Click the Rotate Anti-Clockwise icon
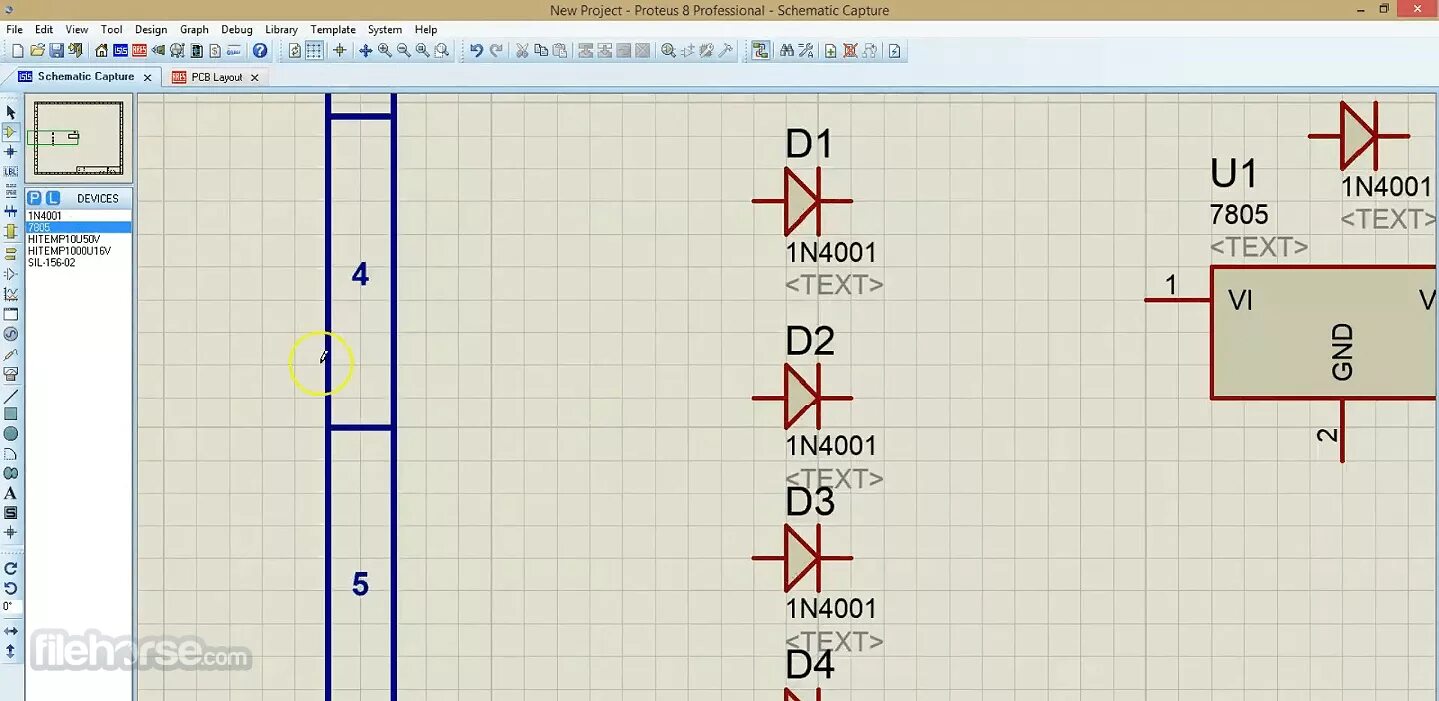Viewport: 1439px width, 701px height. 11,588
